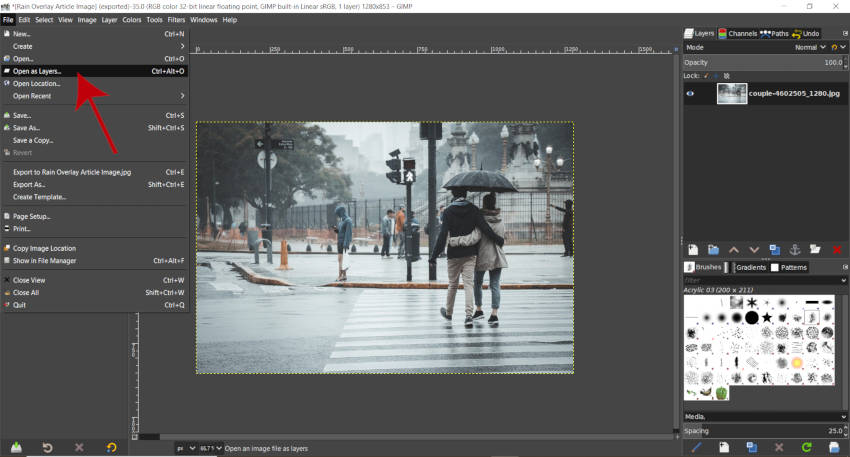Reset tool options with the yellow arrow icon
This screenshot has height=457, width=850.
click(111, 447)
